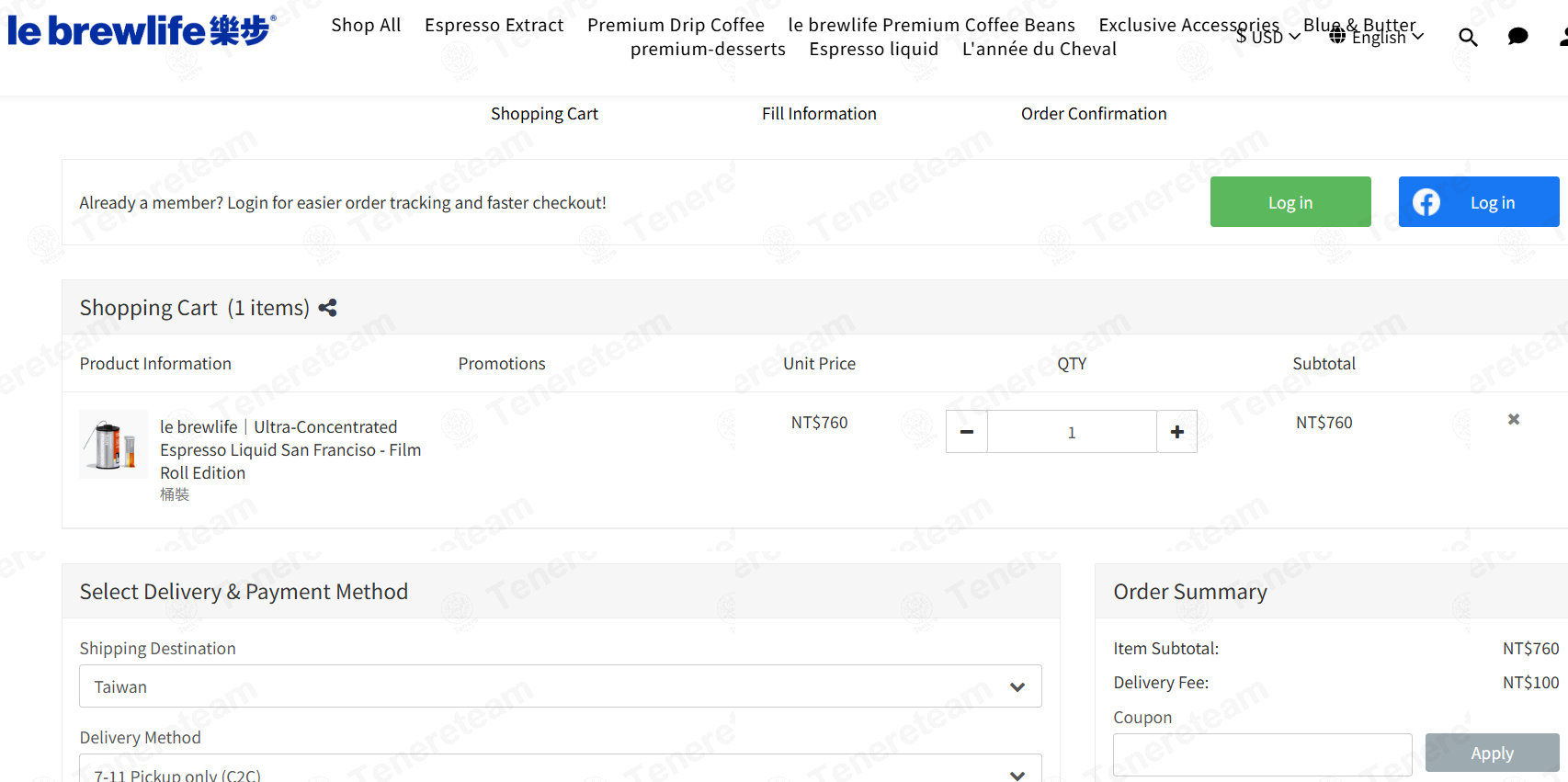Image resolution: width=1568 pixels, height=782 pixels.
Task: Share the shopping cart via share icon
Action: pos(327,308)
